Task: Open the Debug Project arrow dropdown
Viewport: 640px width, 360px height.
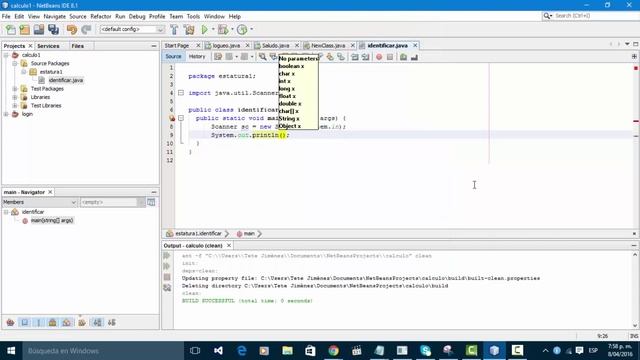Action: point(232,29)
